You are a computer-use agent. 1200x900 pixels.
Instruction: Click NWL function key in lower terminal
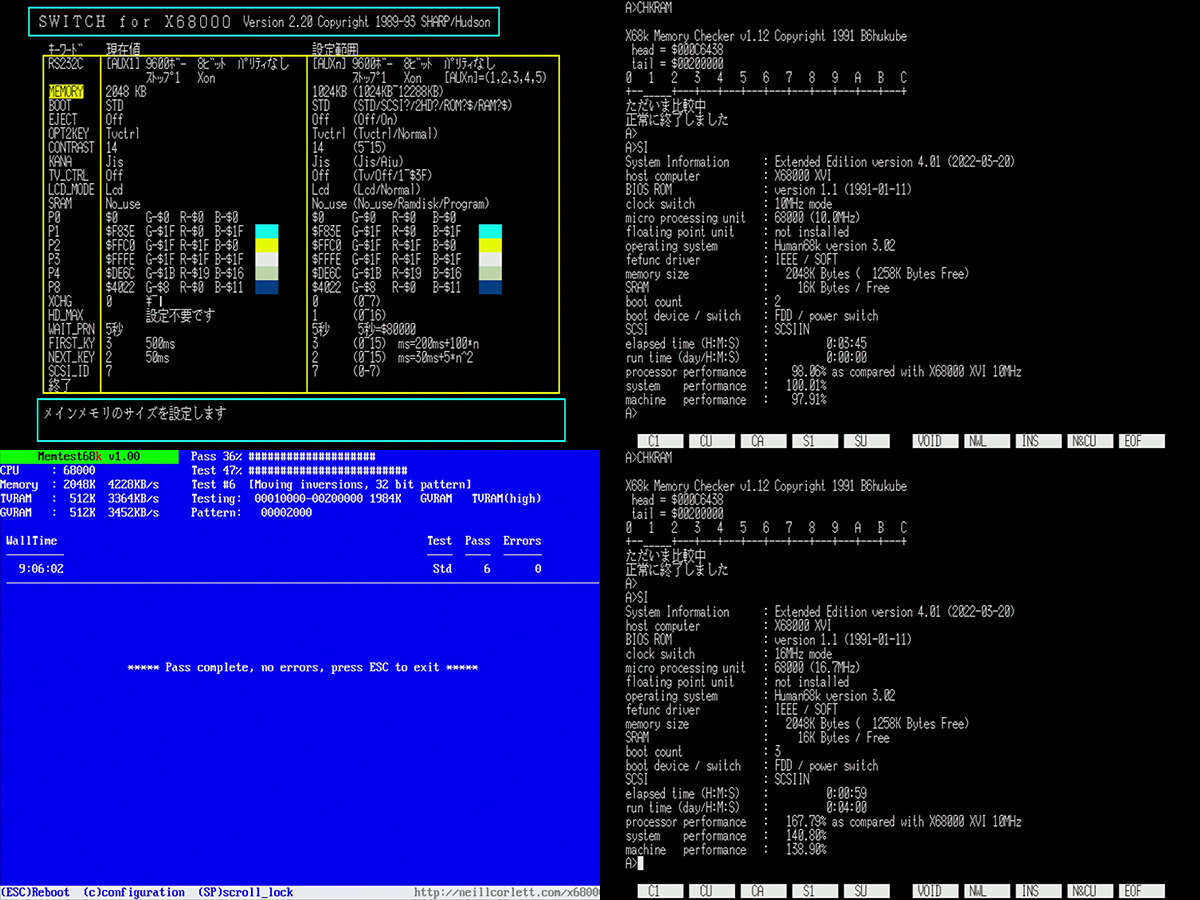point(986,891)
